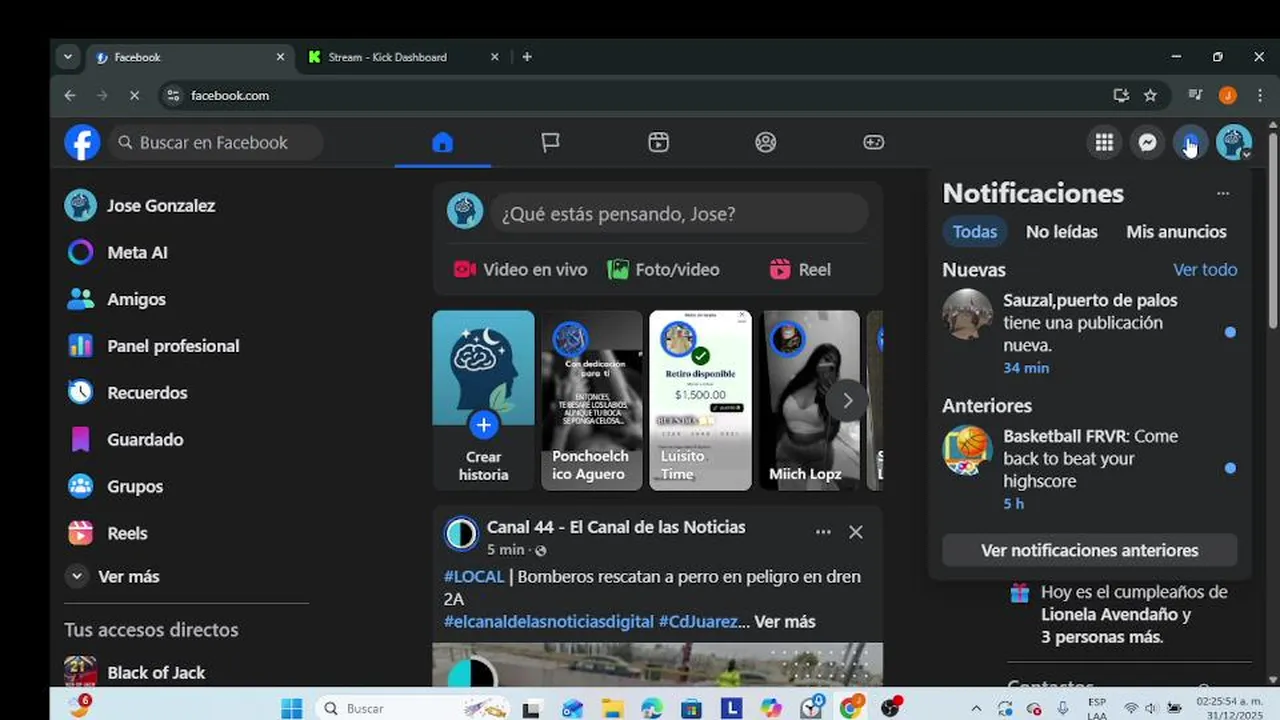
Task: Click the ¿Qué estás pensando, Jose? box
Action: pos(679,214)
